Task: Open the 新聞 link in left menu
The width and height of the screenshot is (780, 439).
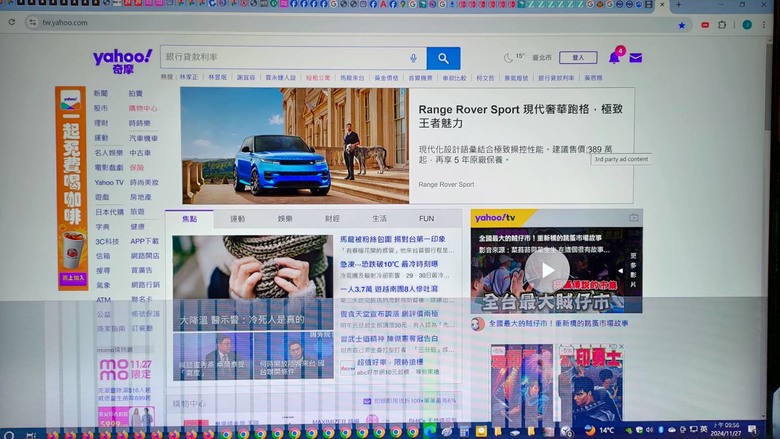Action: click(101, 93)
